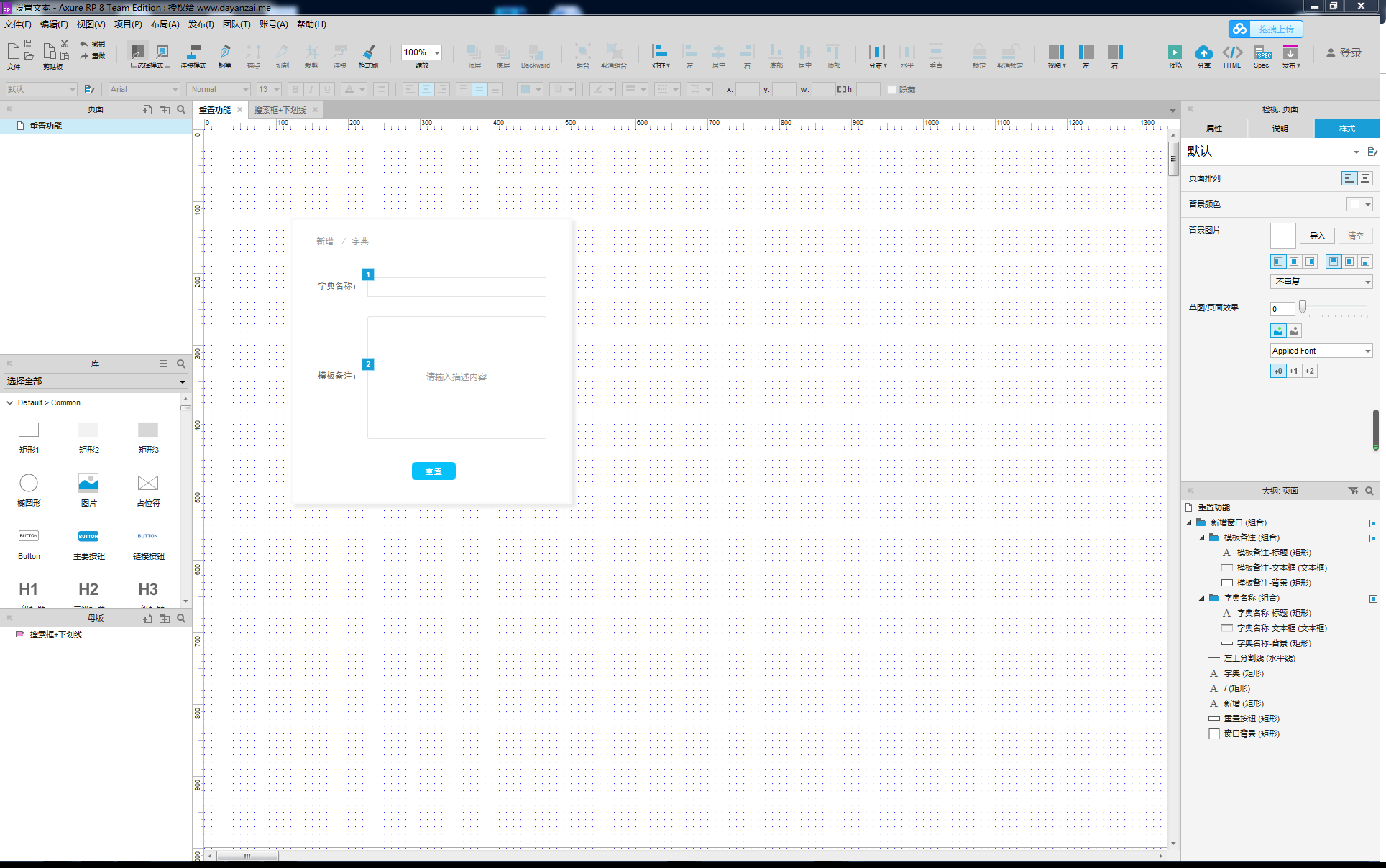The height and width of the screenshot is (868, 1386).
Task: Click the 重置 button on canvas
Action: coord(433,471)
